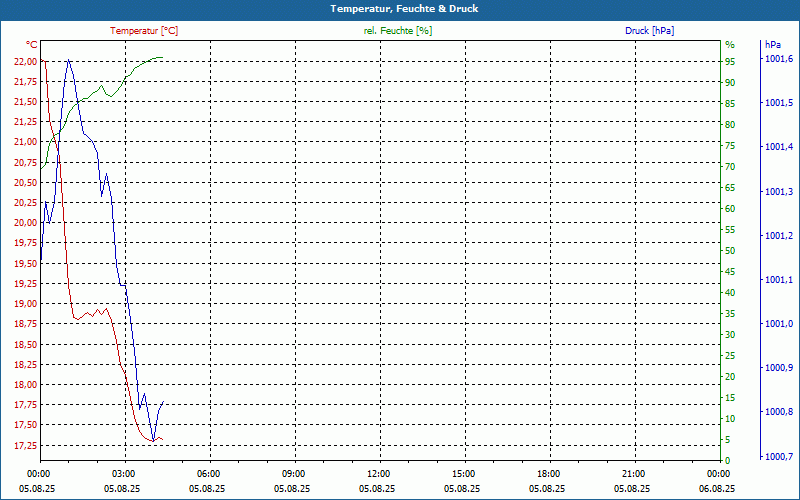The height and width of the screenshot is (500, 800).
Task: Click the '1001,6' pressure axis value
Action: pos(779,59)
